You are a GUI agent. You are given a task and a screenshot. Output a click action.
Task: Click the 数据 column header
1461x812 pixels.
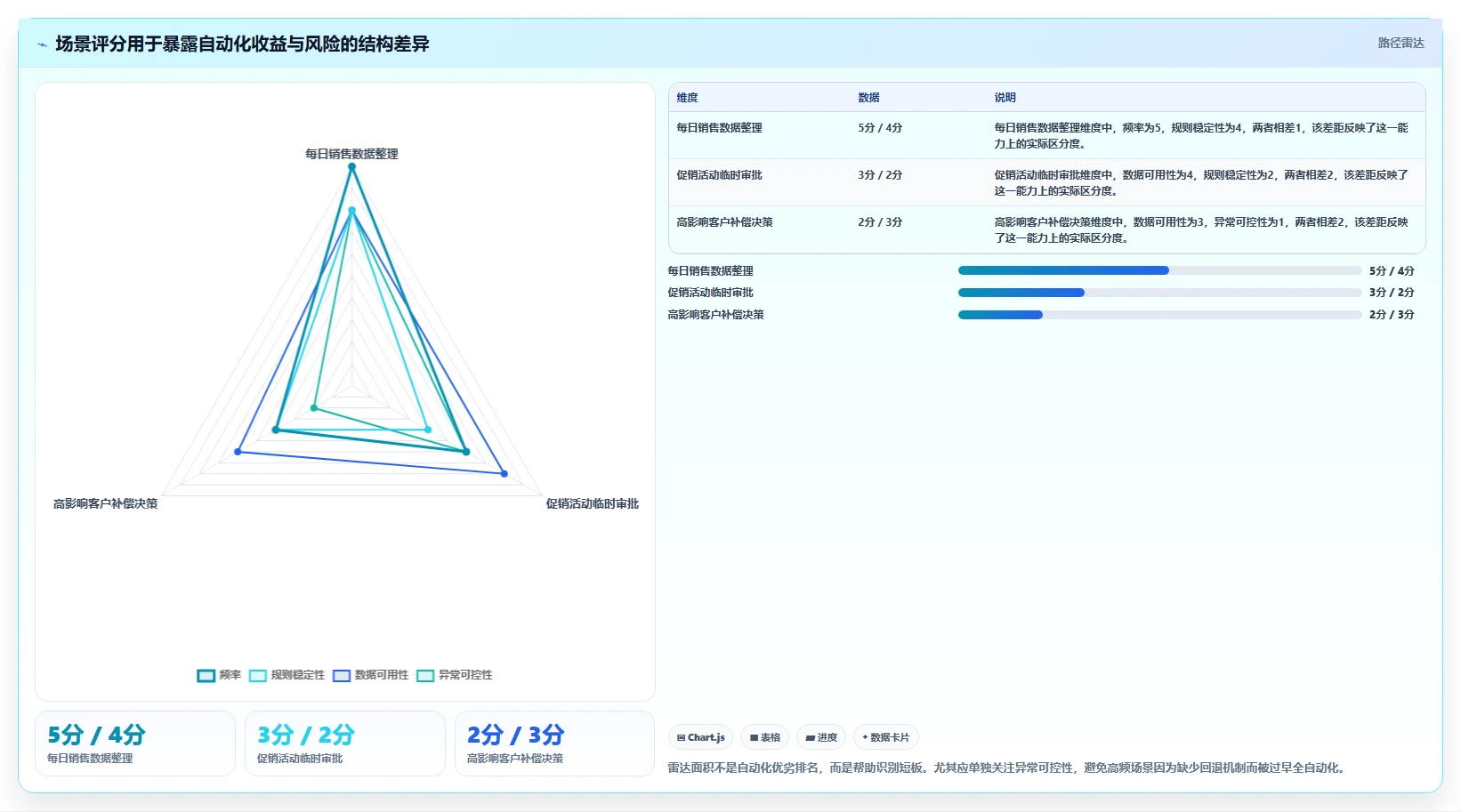[868, 98]
